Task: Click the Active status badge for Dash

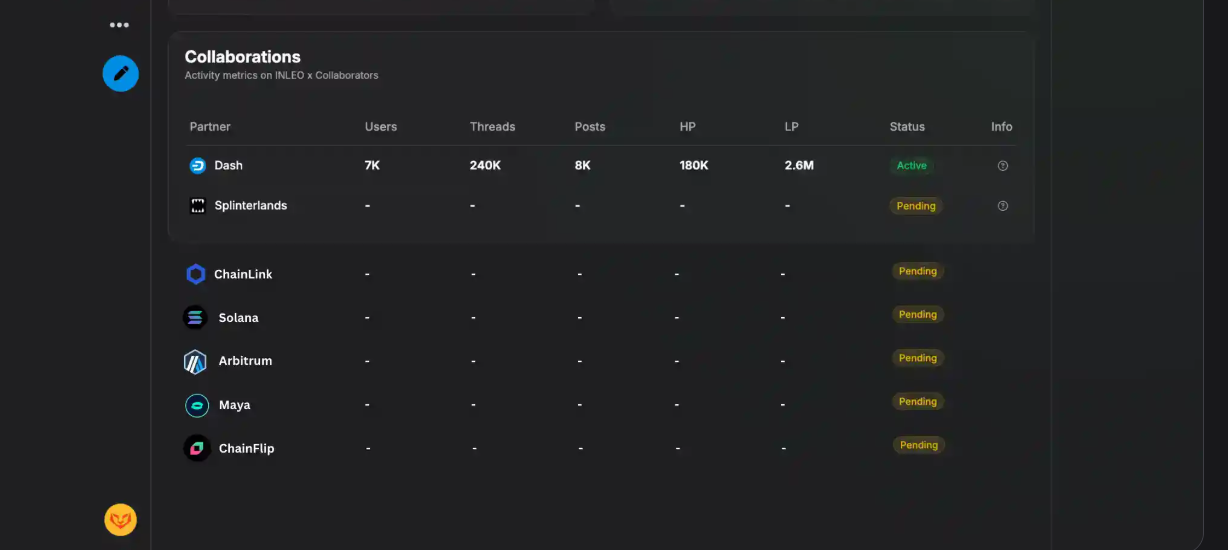Action: pyautogui.click(x=912, y=166)
